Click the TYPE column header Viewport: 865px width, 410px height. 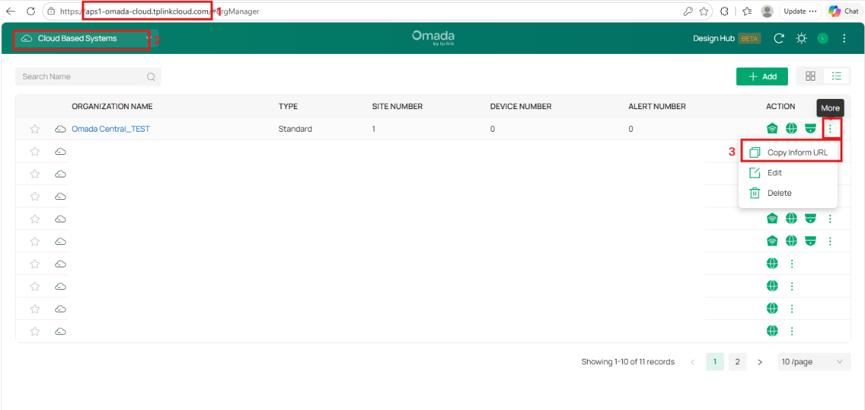[288, 107]
